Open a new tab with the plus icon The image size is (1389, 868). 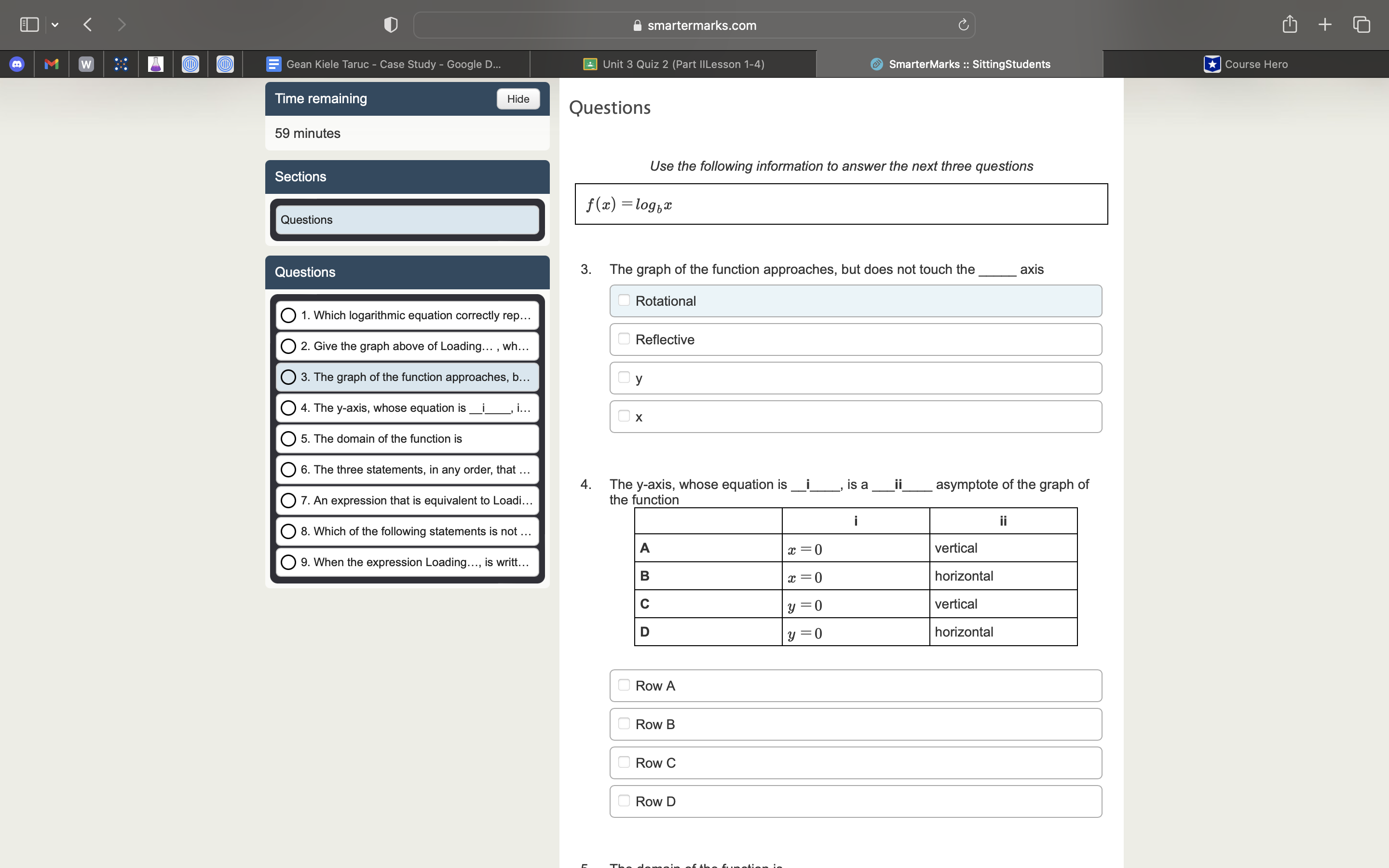click(1325, 24)
